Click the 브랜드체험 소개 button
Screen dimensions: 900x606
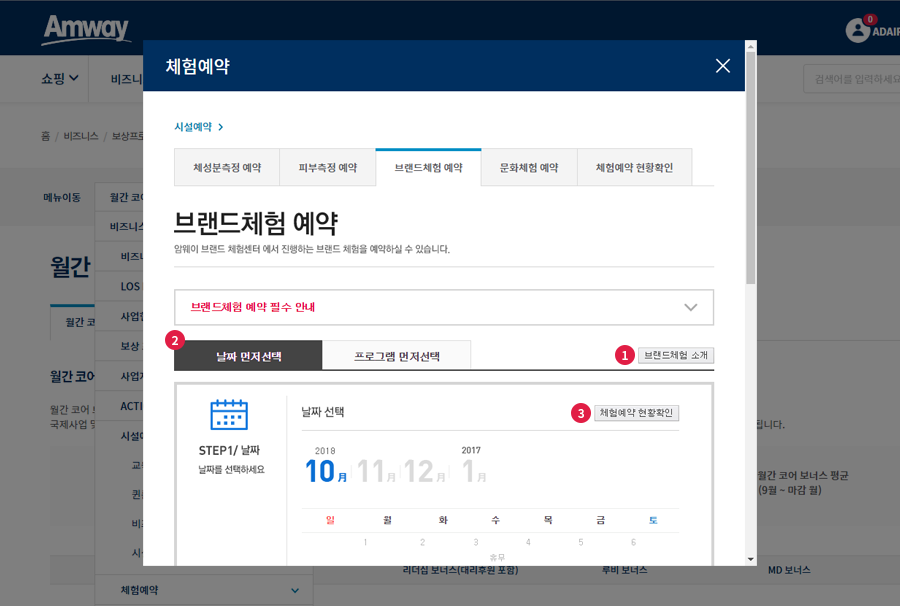(676, 355)
